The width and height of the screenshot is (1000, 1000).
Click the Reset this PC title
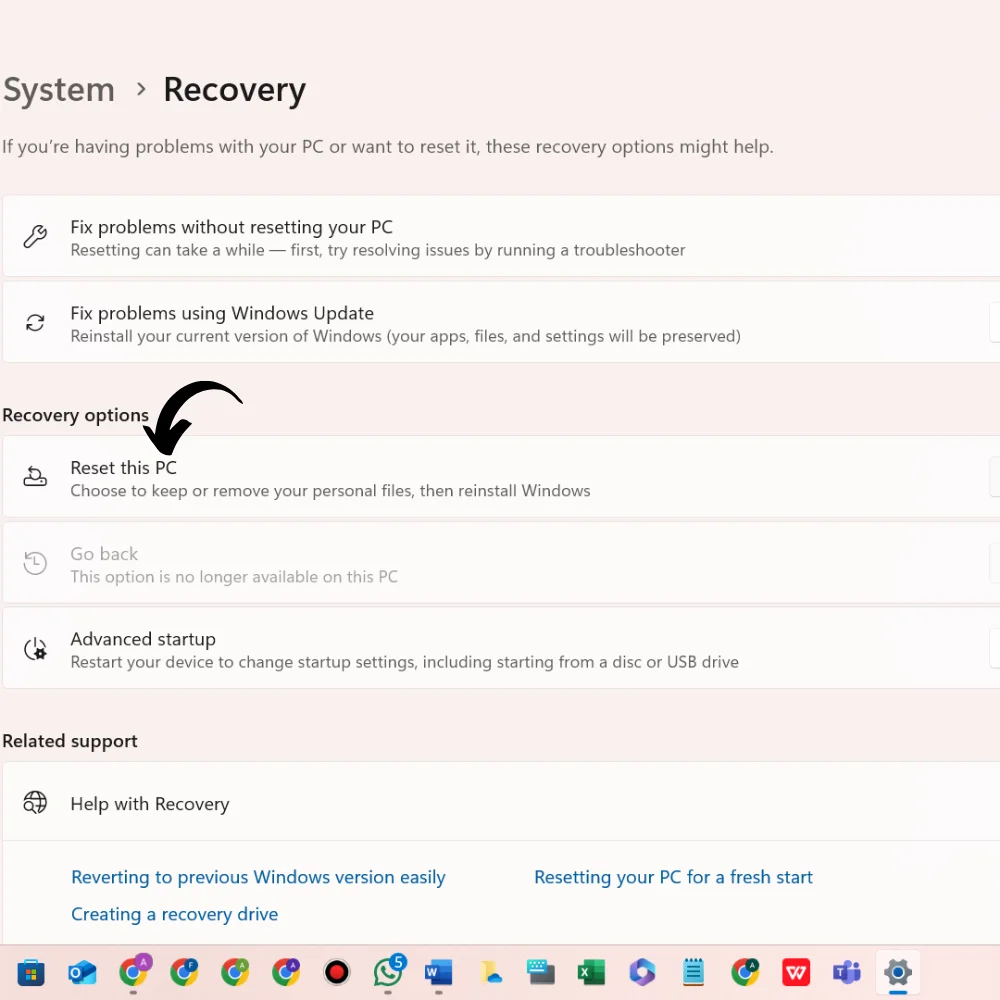[x=123, y=467]
